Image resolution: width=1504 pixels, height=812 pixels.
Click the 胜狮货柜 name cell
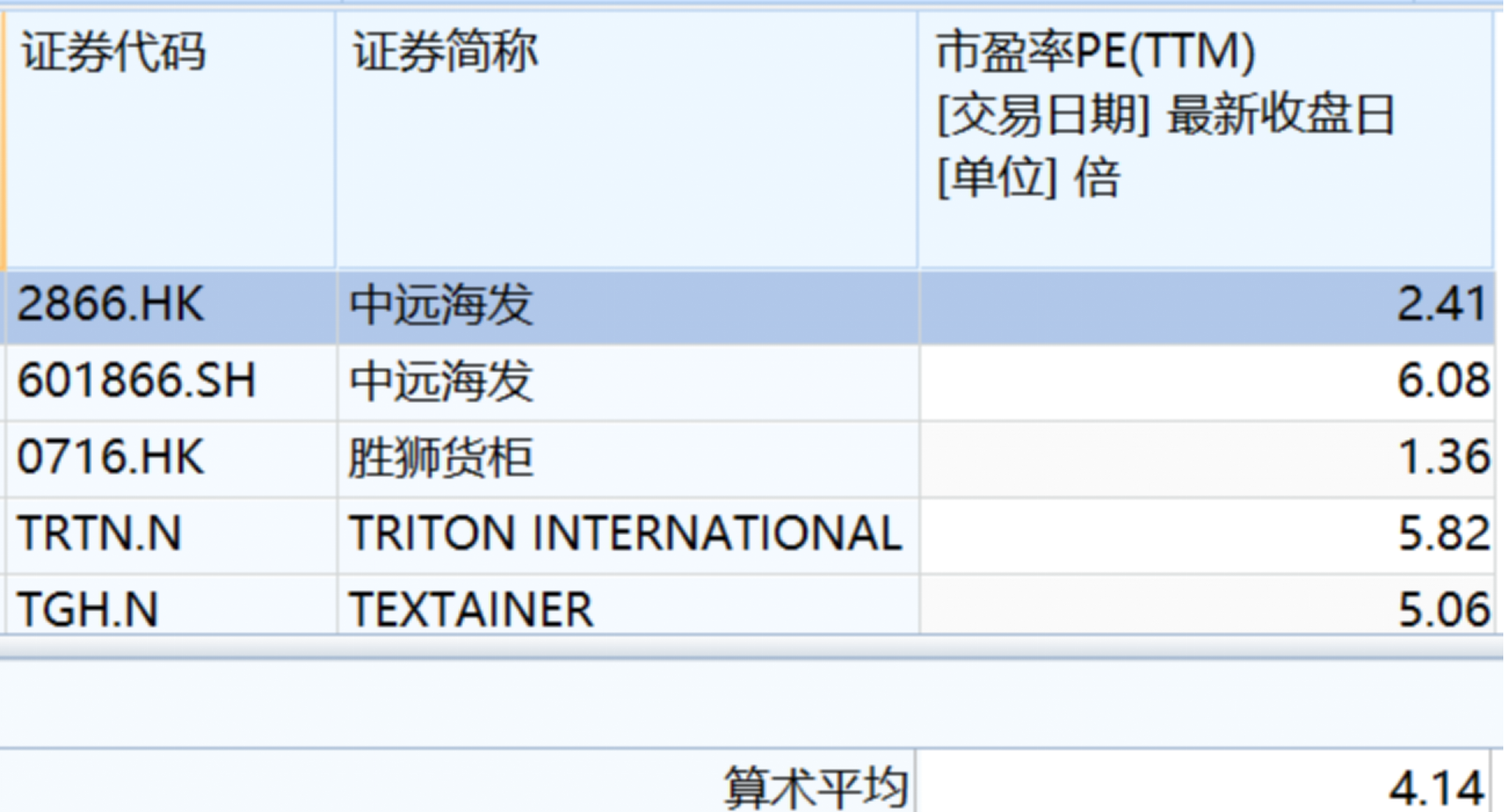441,458
